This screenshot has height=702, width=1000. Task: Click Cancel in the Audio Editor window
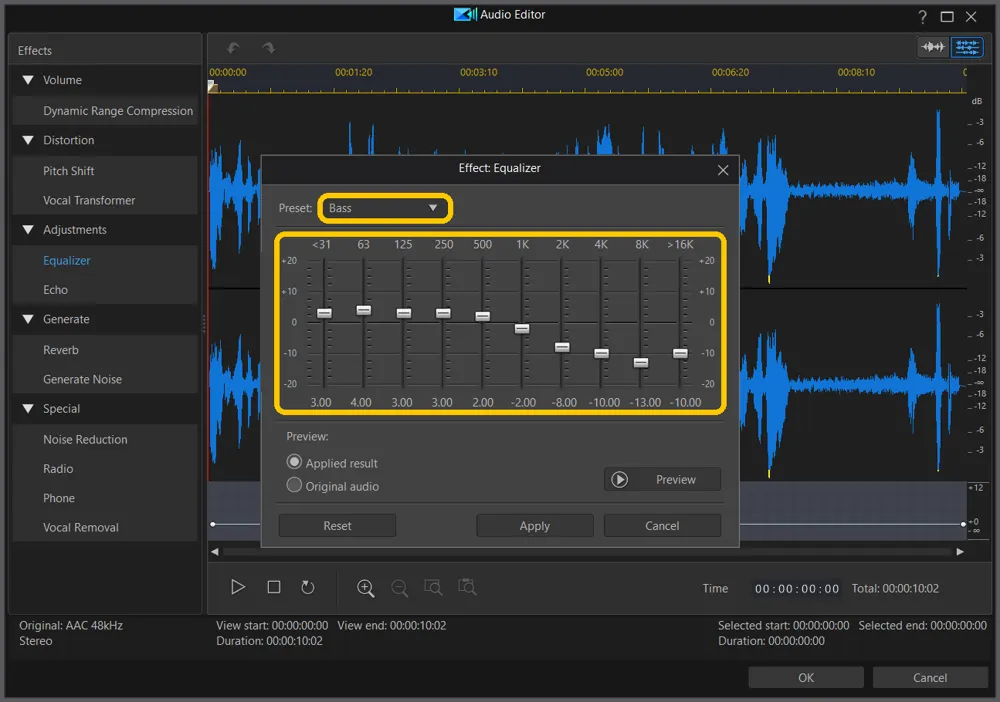point(930,677)
